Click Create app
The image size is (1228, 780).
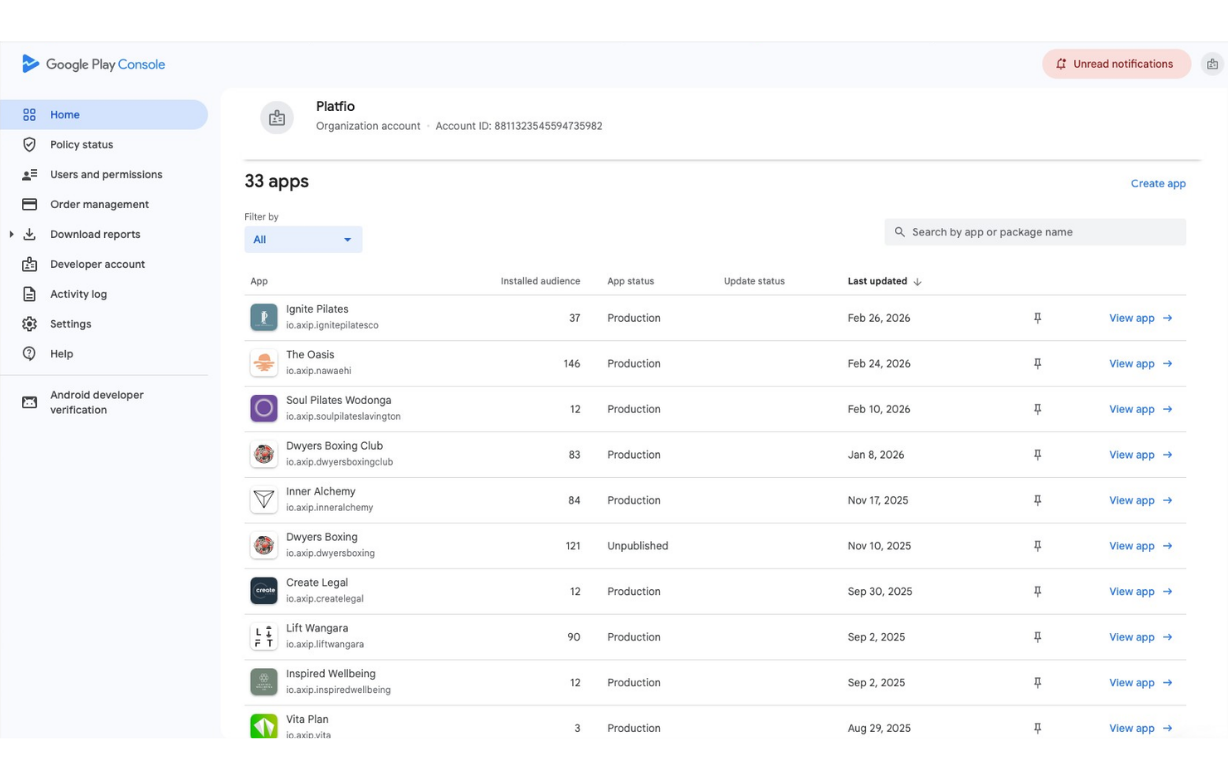[1158, 183]
